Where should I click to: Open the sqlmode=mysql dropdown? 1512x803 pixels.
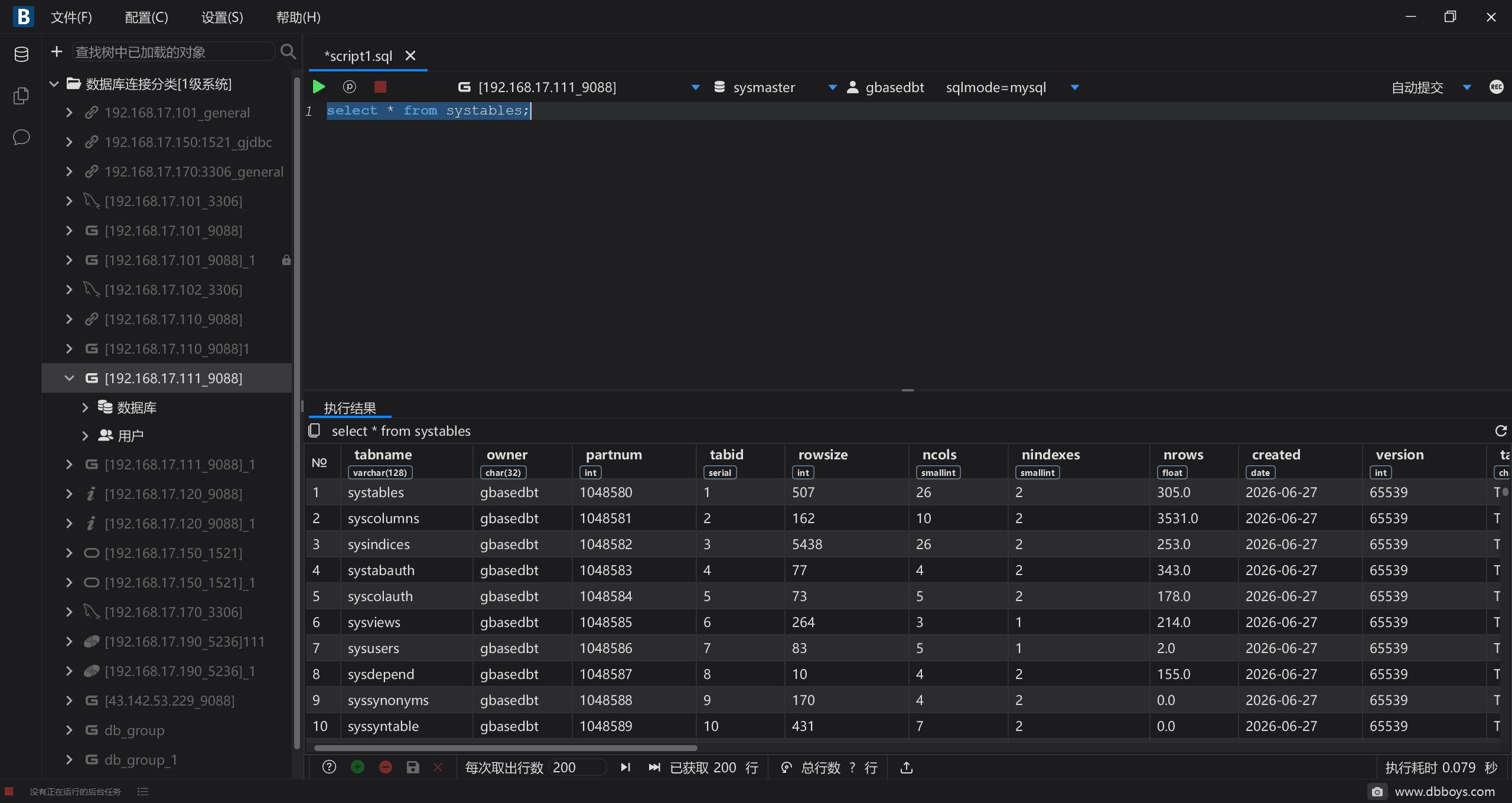coord(1075,87)
